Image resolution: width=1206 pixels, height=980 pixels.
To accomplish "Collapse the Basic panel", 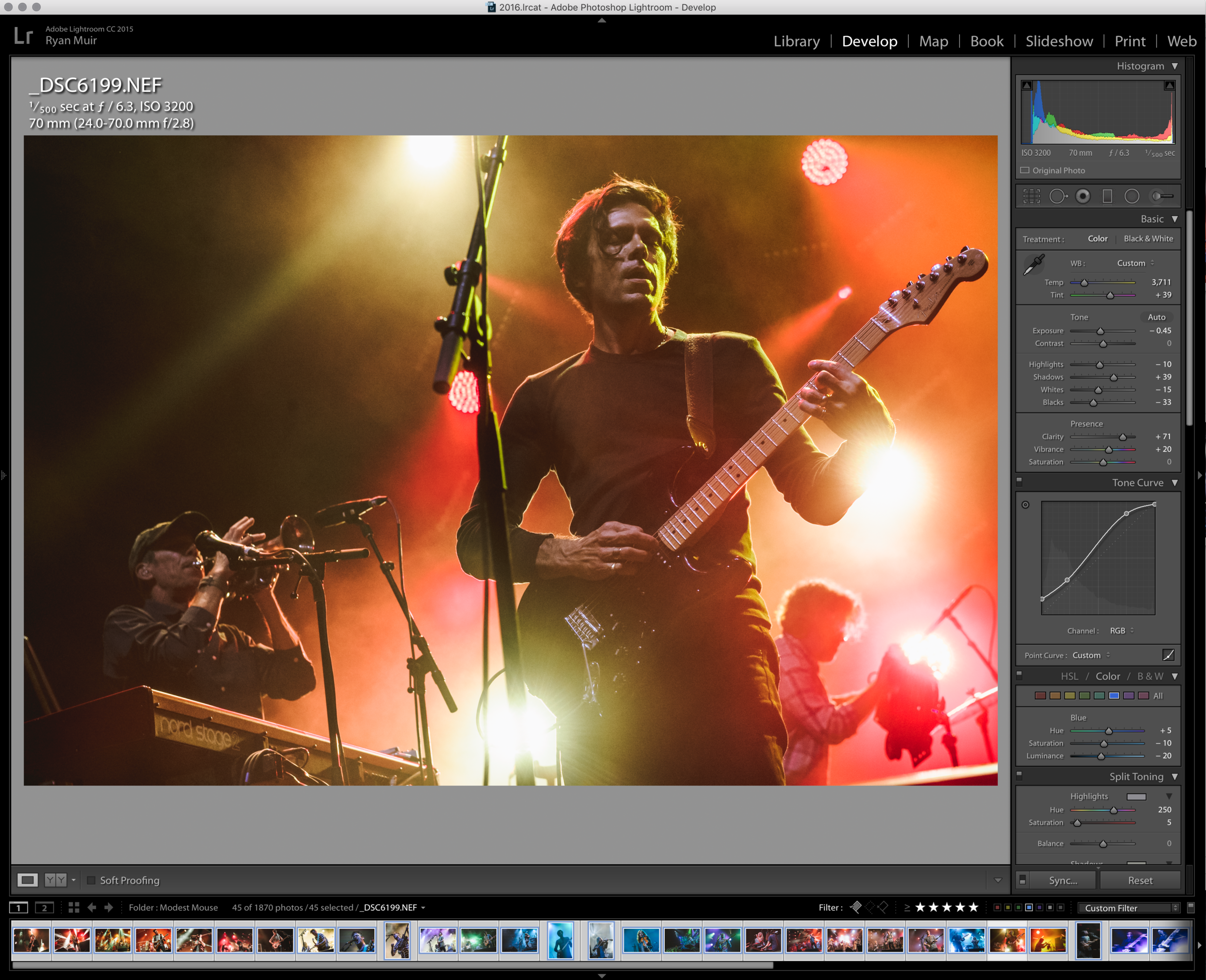I will 1174,219.
